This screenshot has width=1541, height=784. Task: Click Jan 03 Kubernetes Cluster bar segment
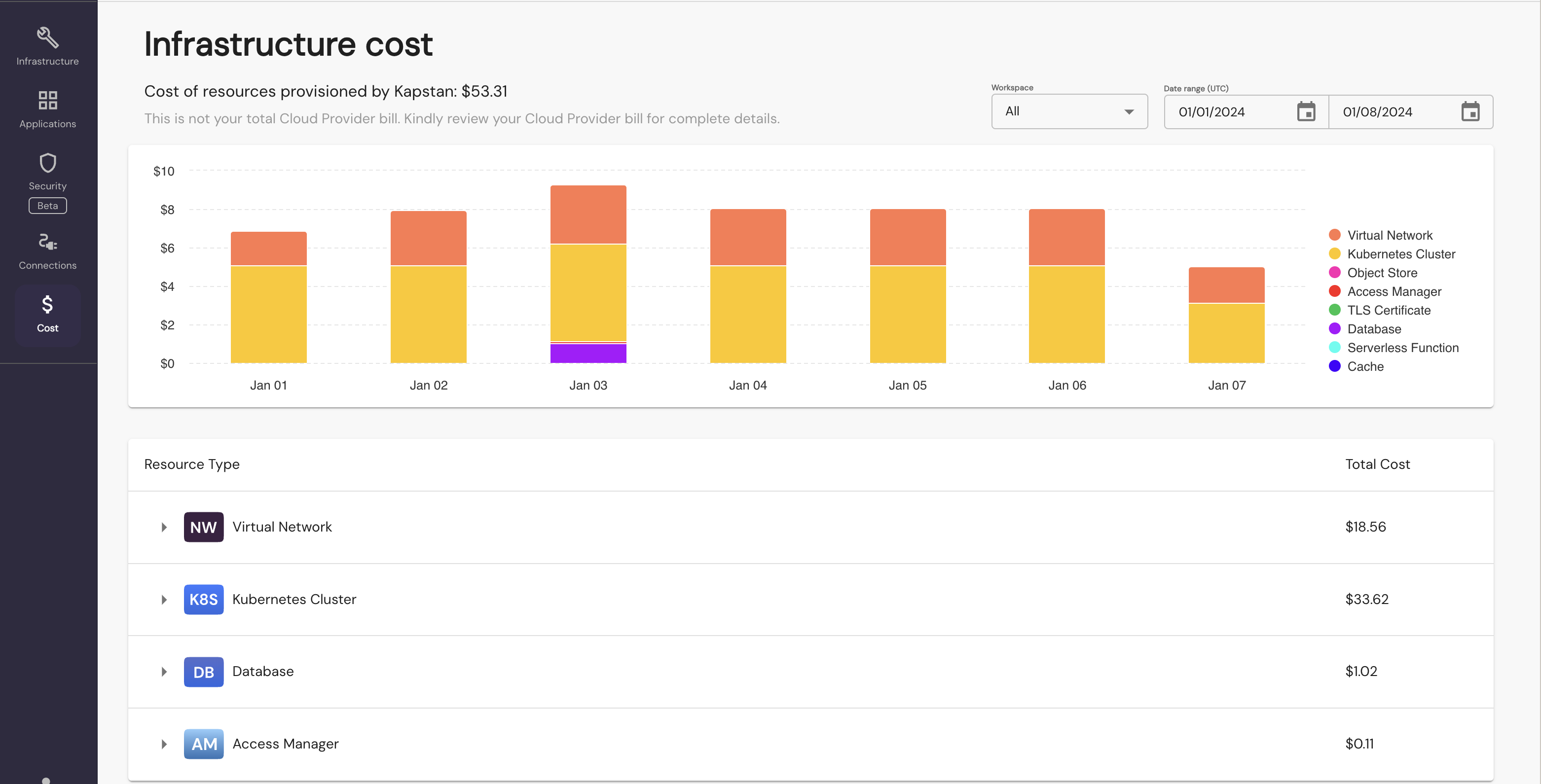click(x=588, y=293)
